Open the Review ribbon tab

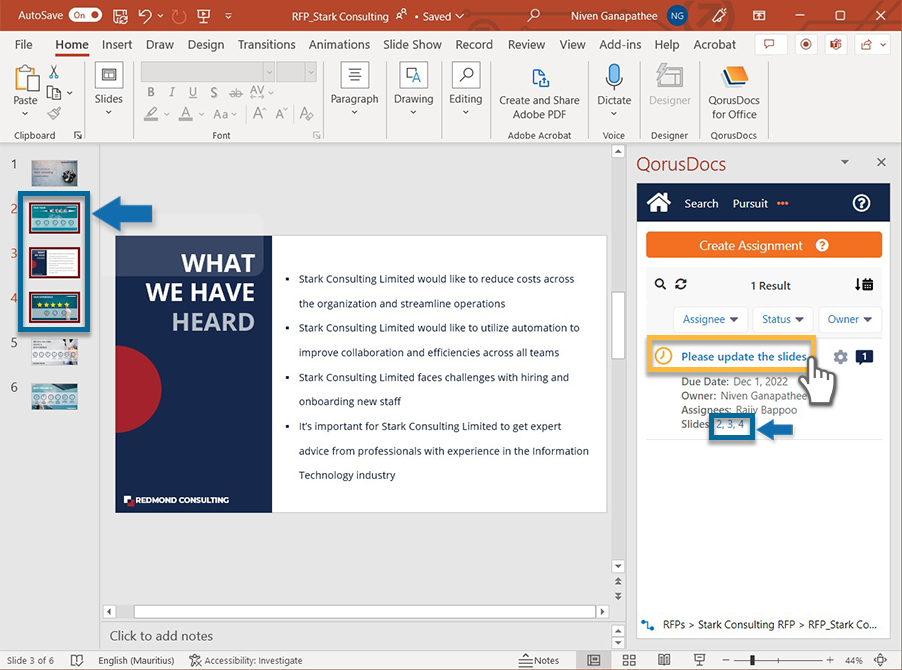[526, 44]
